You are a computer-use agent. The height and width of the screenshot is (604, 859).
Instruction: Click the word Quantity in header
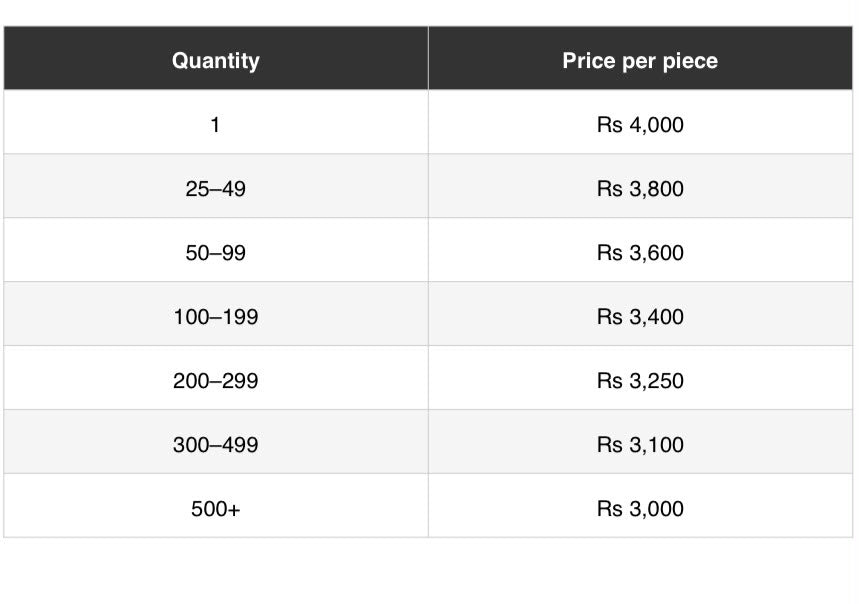[216, 61]
